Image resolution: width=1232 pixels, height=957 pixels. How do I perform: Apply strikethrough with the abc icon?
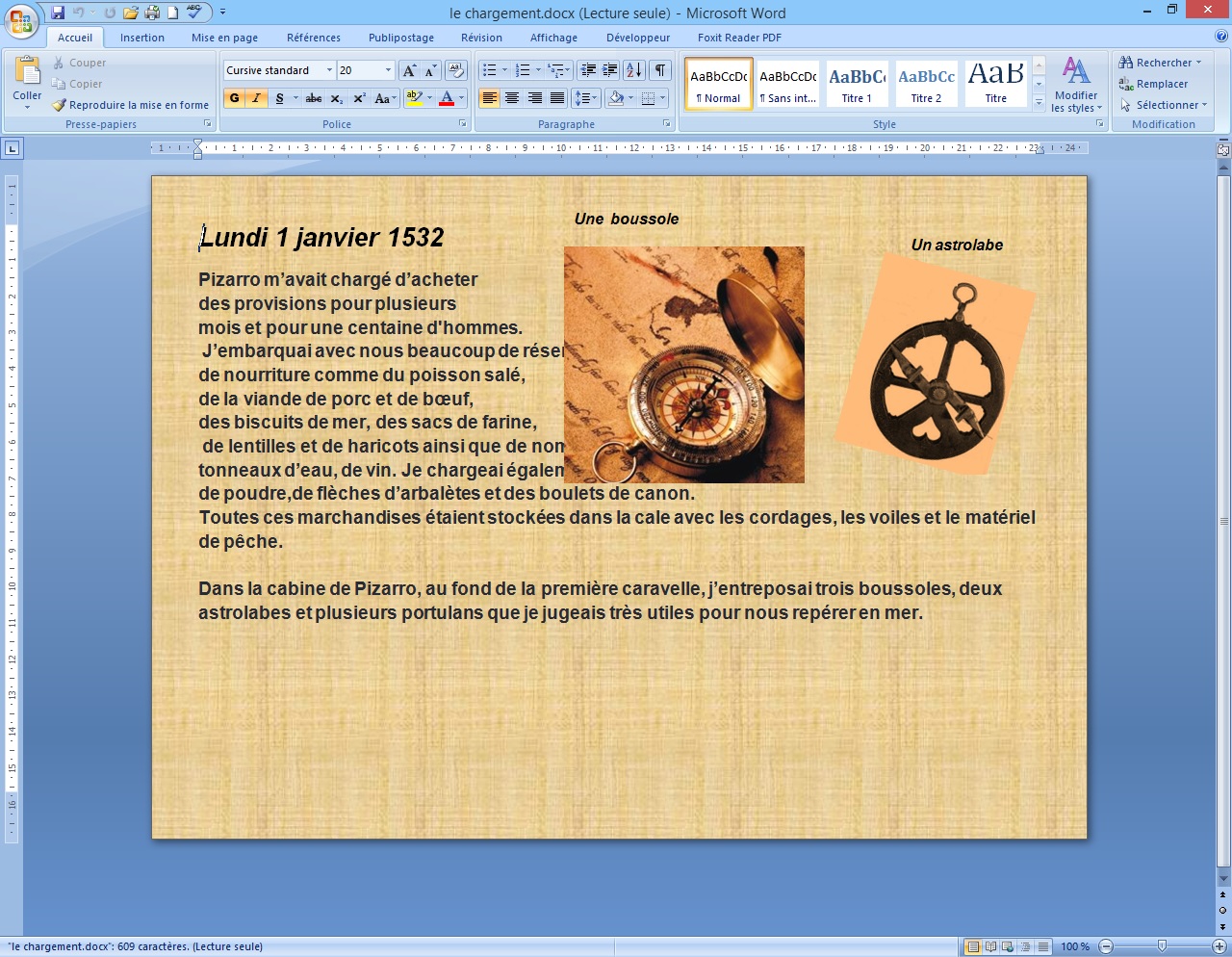[x=313, y=98]
